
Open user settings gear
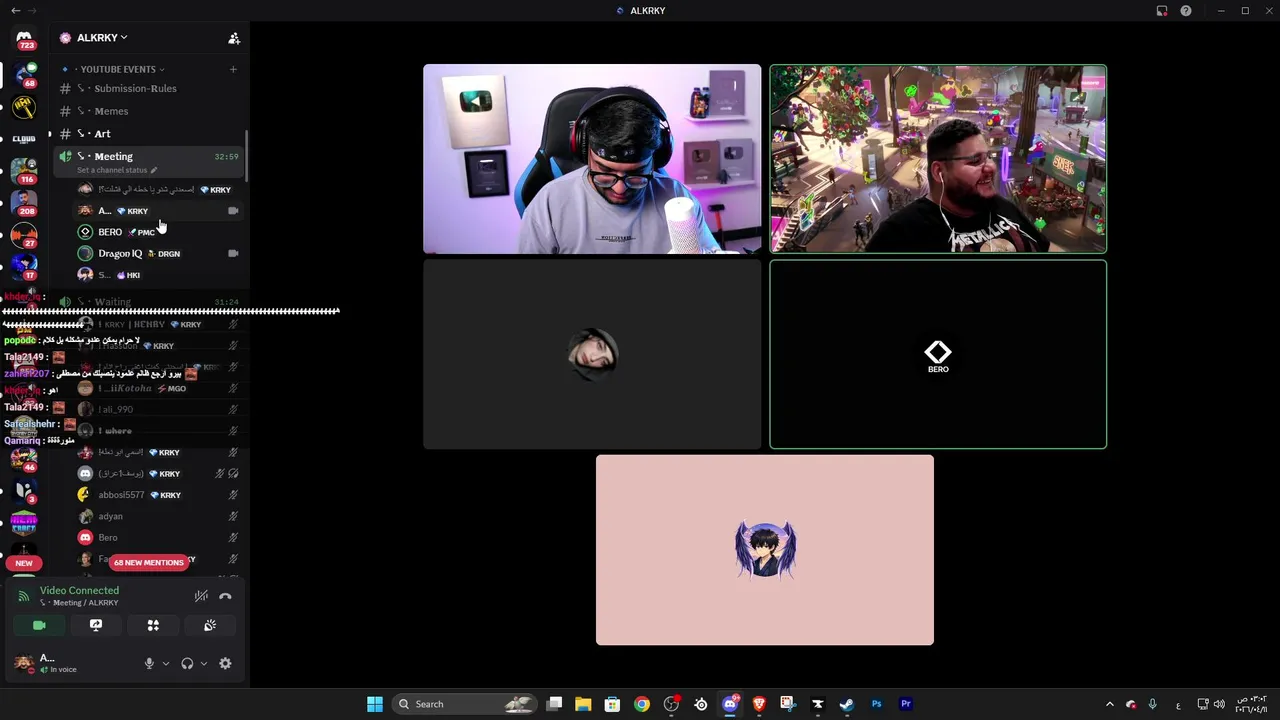225,663
